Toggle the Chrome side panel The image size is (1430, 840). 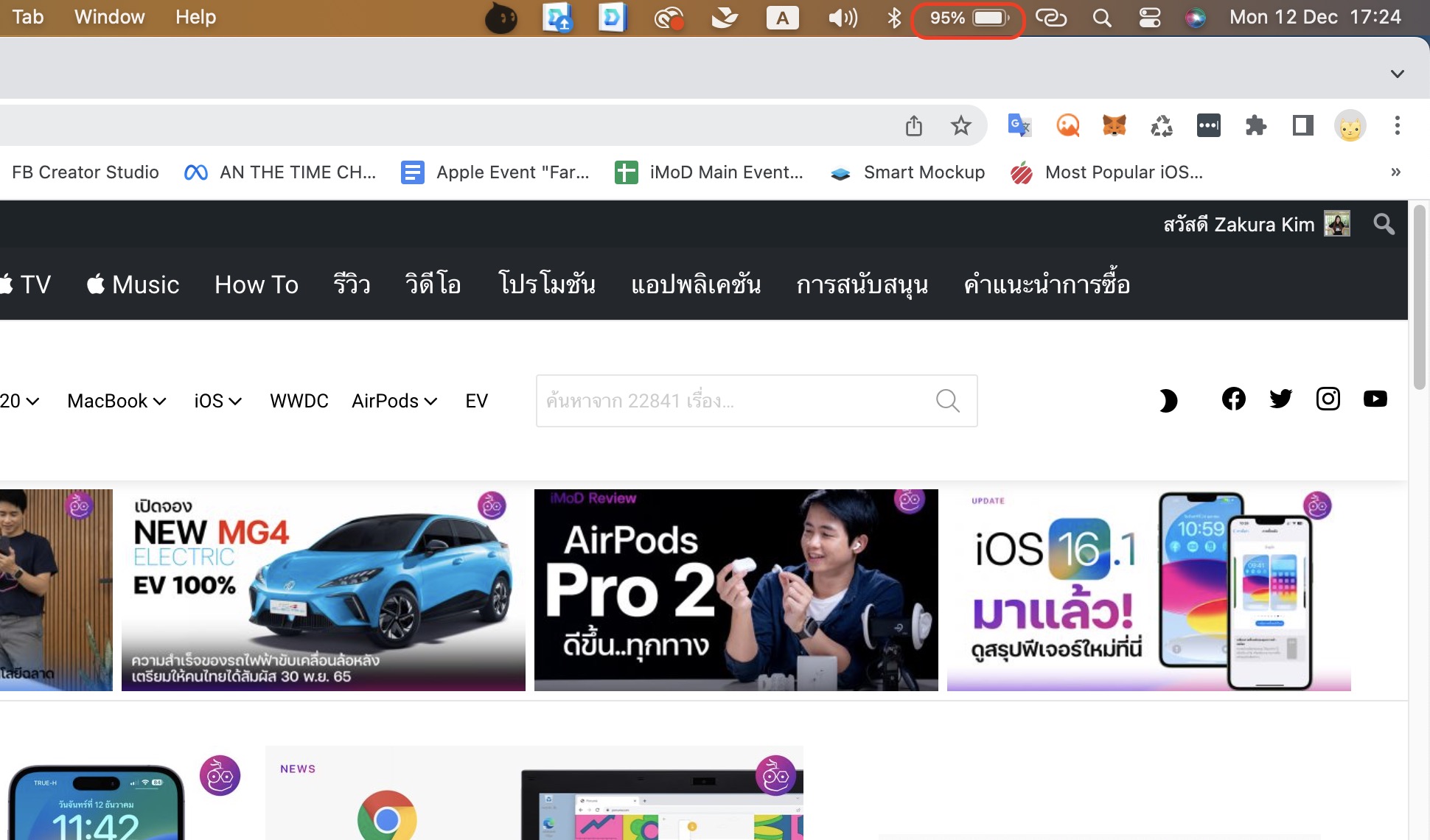click(1302, 126)
